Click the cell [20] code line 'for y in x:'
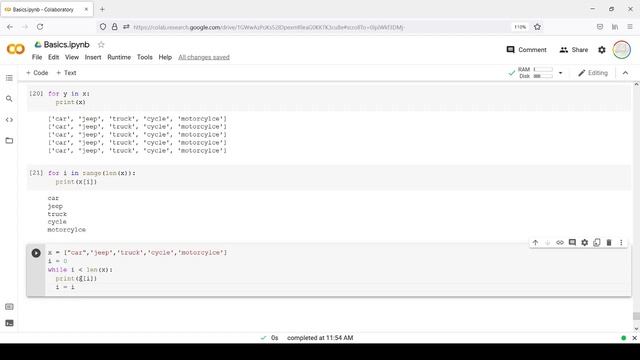 [x=69, y=94]
